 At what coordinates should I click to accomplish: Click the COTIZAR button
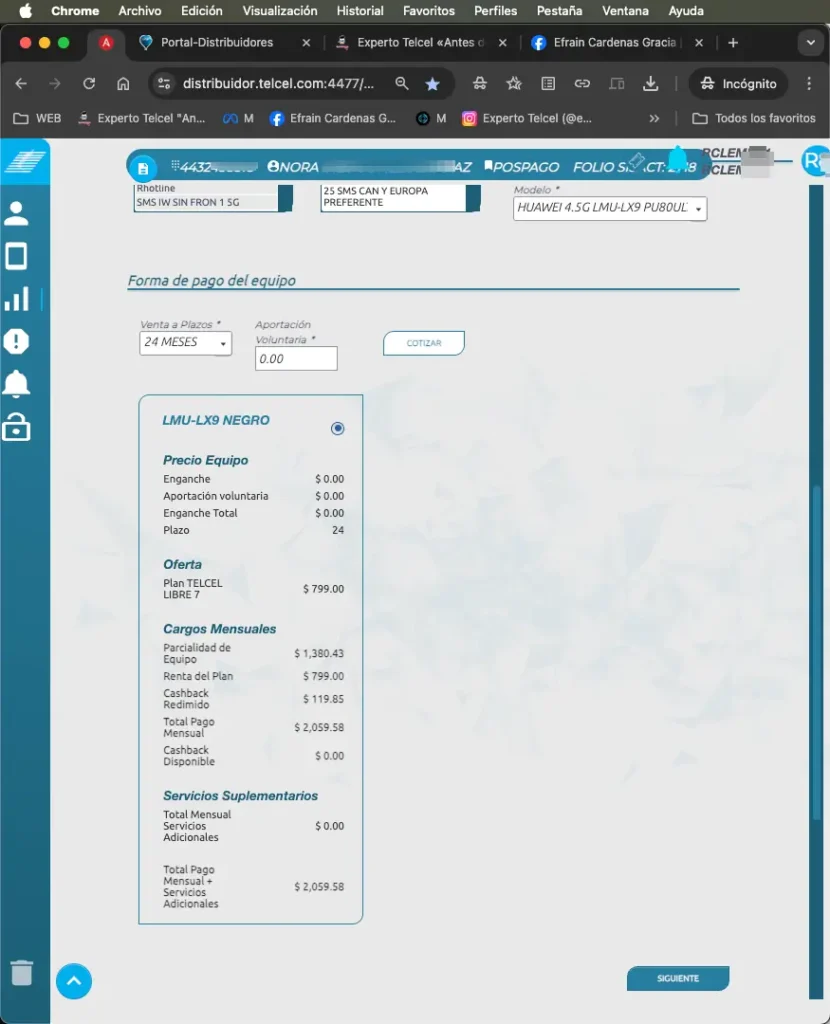[x=424, y=343]
